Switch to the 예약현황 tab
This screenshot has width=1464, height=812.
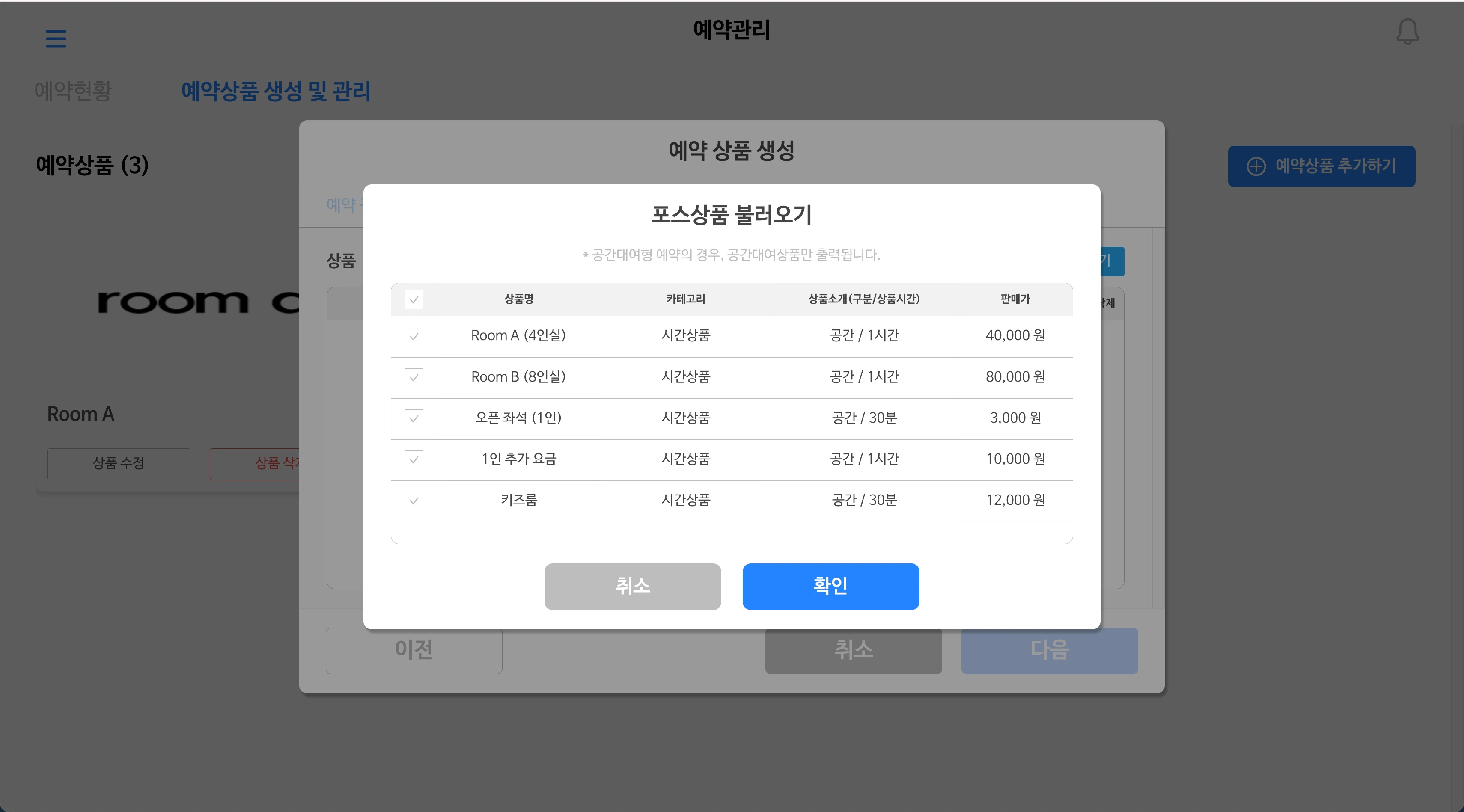(x=73, y=91)
